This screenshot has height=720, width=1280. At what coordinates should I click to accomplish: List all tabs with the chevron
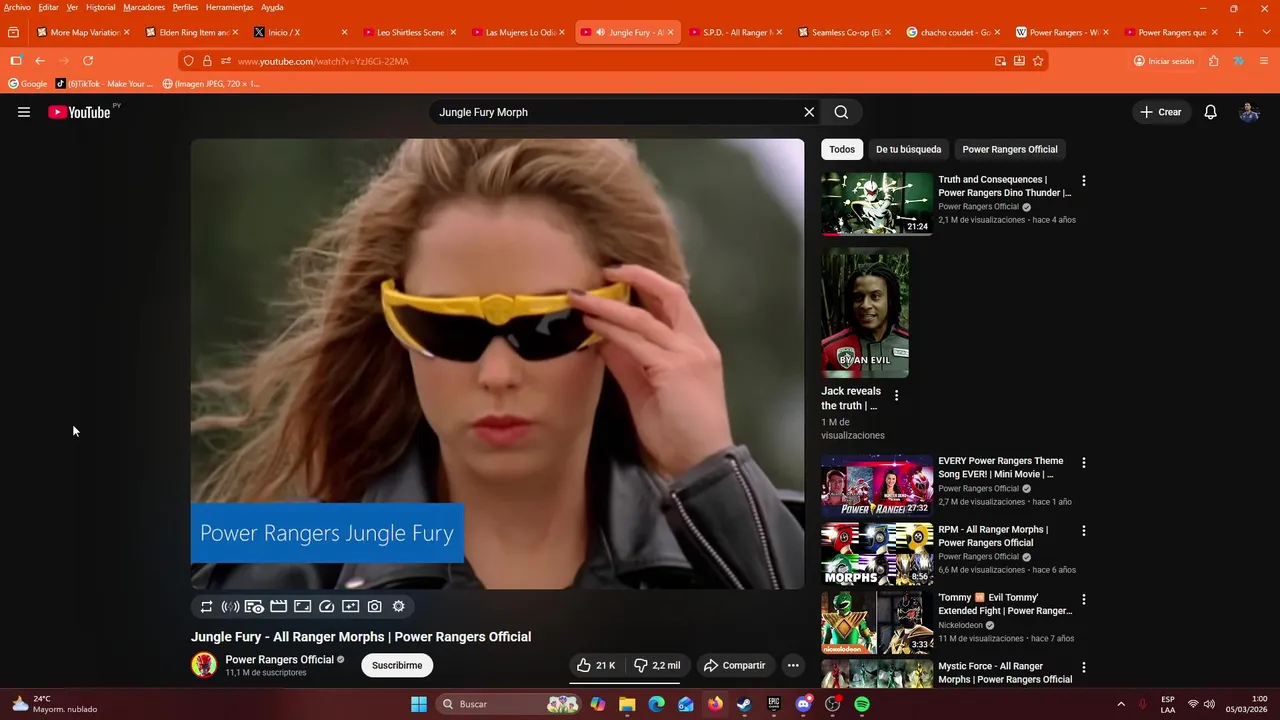[1265, 32]
